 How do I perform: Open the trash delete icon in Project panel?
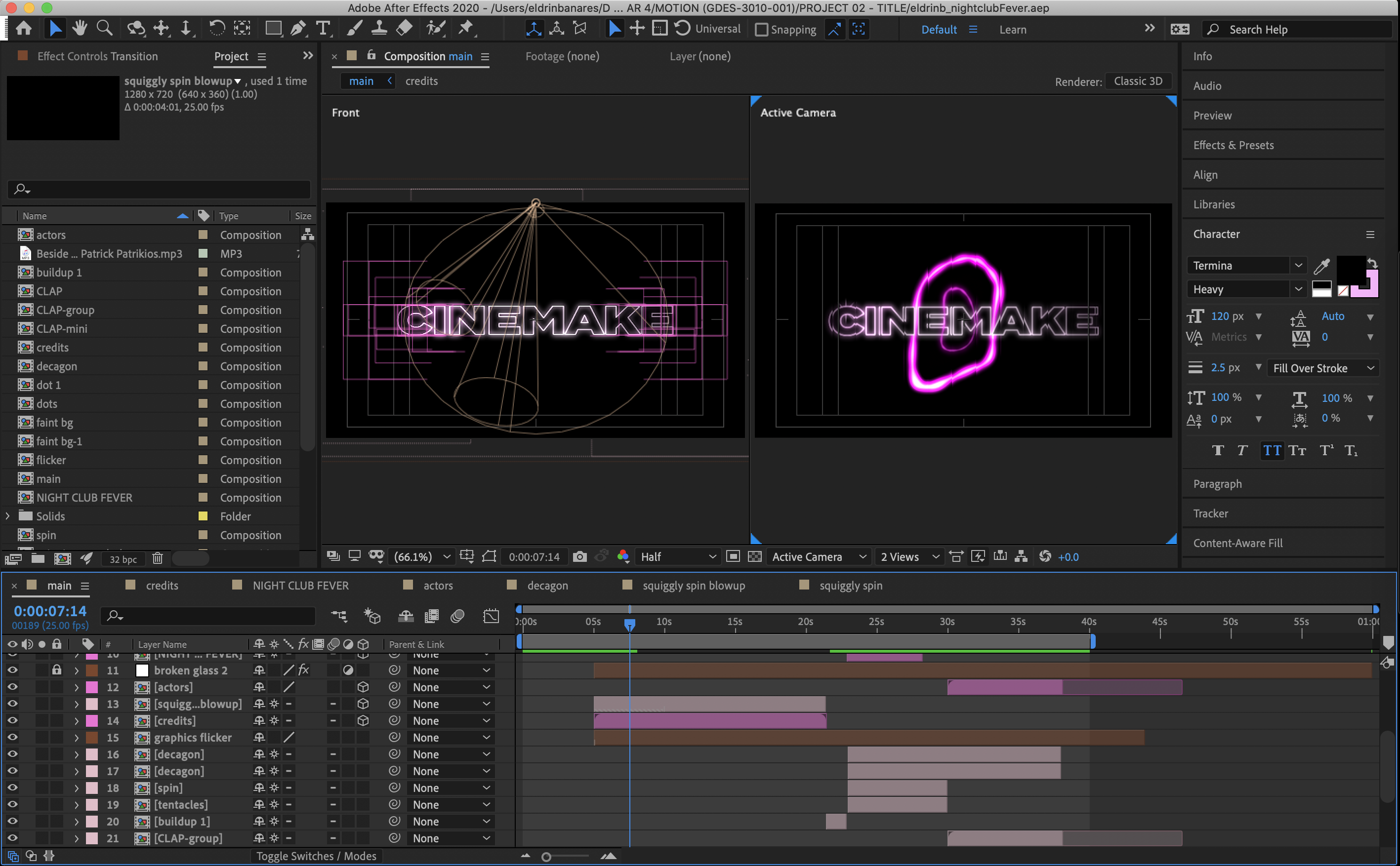[x=158, y=558]
